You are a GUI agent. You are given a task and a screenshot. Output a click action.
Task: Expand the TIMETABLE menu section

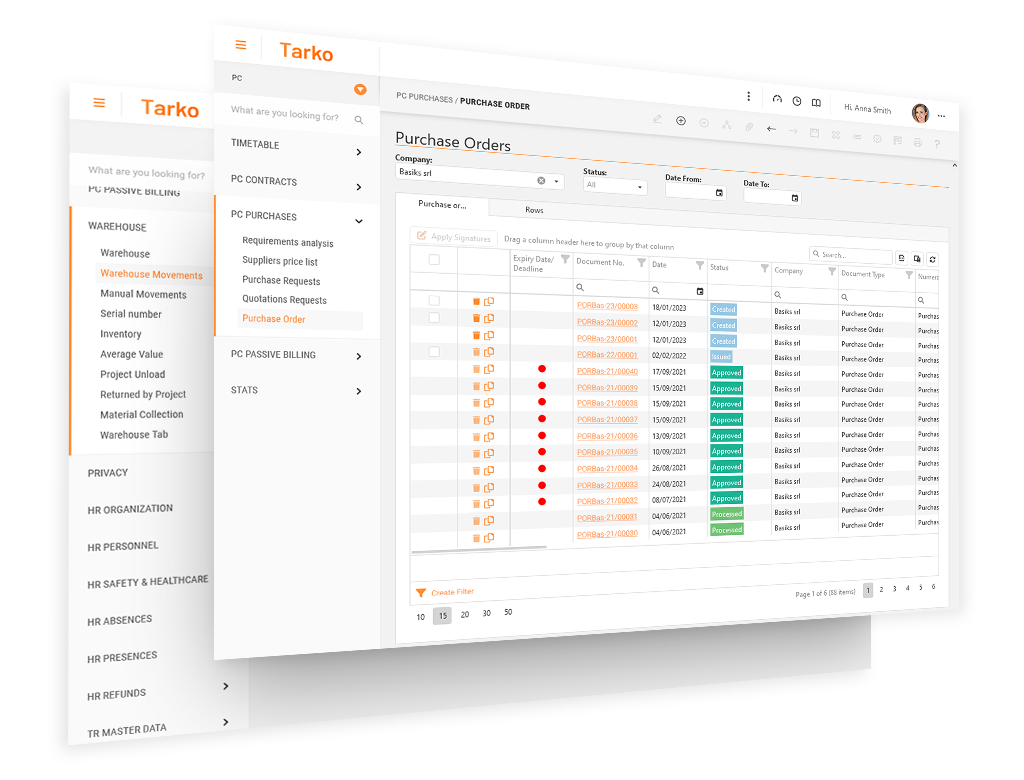click(359, 152)
